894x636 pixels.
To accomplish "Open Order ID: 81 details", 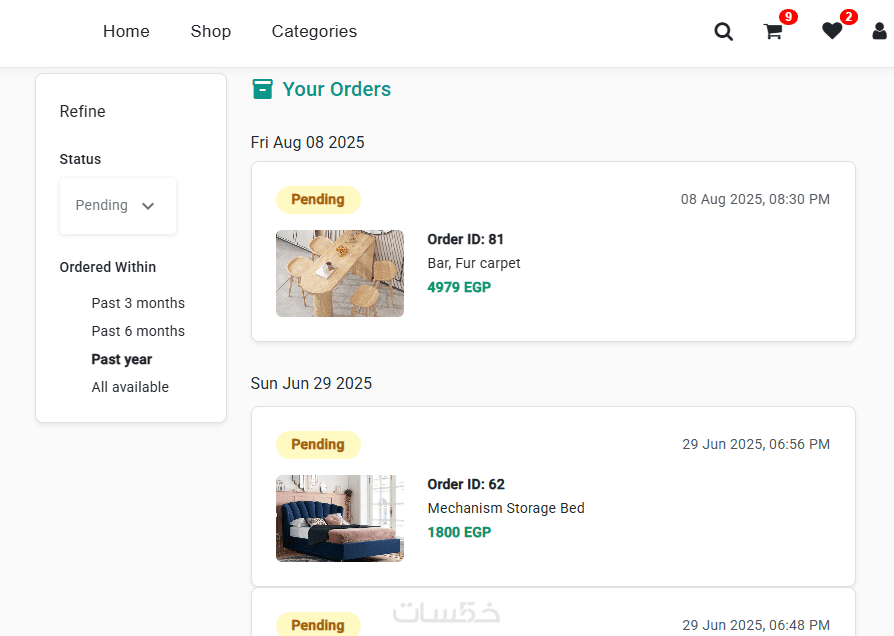I will tap(466, 239).
